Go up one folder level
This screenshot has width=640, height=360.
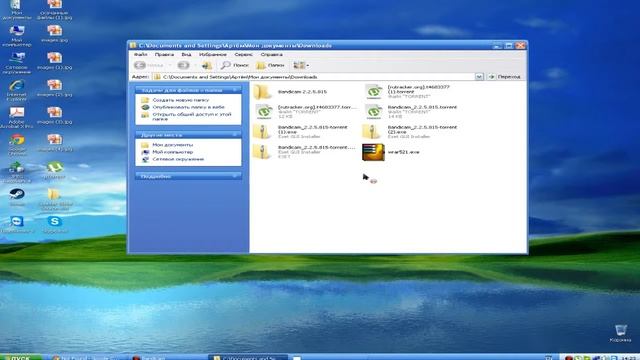[x=207, y=65]
